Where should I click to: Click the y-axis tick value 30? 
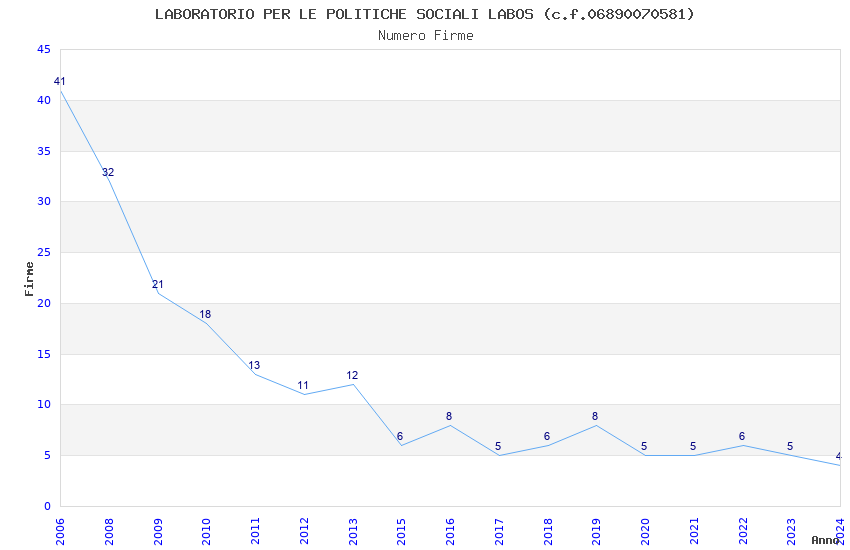44,201
